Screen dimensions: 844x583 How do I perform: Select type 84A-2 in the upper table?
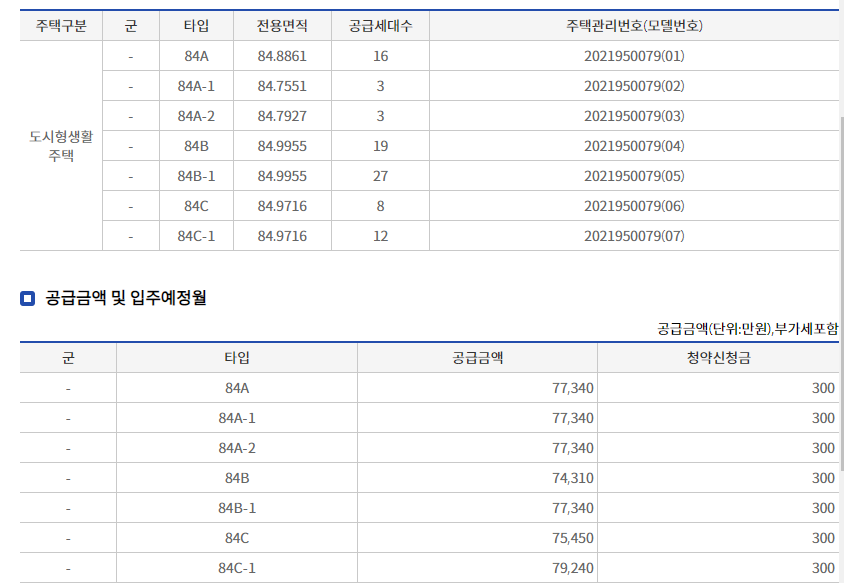pos(196,116)
